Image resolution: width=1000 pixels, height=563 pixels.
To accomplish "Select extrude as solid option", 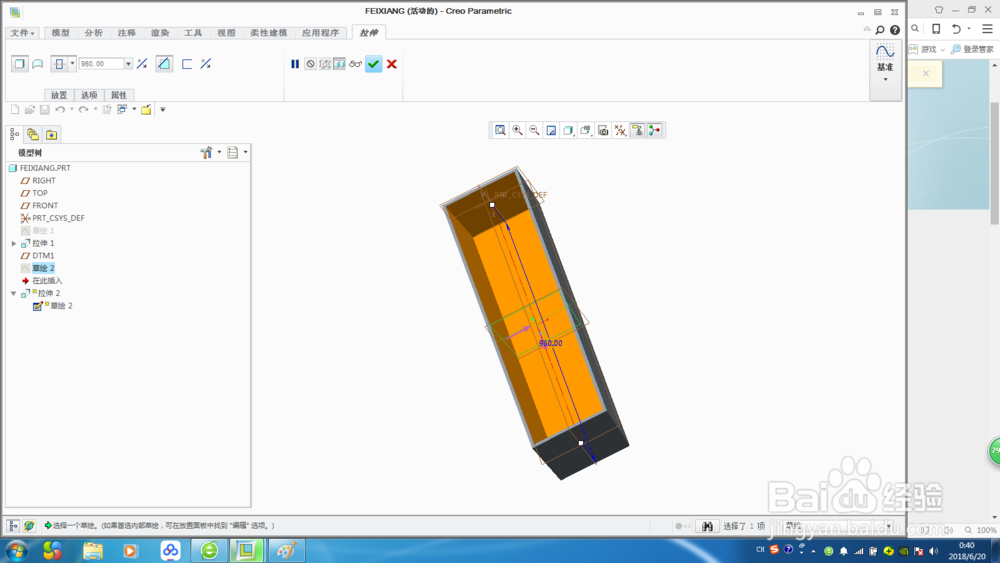I will [x=20, y=64].
